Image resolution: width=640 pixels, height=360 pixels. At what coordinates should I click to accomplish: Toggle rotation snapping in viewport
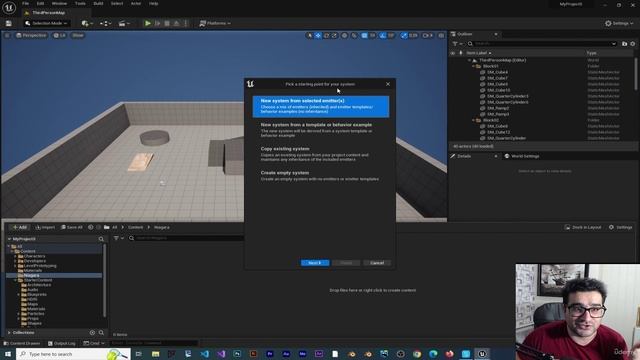tap(382, 36)
